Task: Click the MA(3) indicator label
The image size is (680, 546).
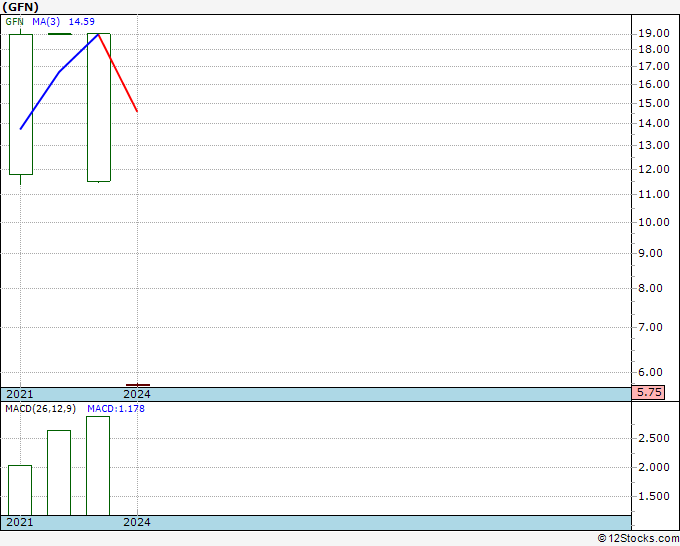Action: point(46,22)
